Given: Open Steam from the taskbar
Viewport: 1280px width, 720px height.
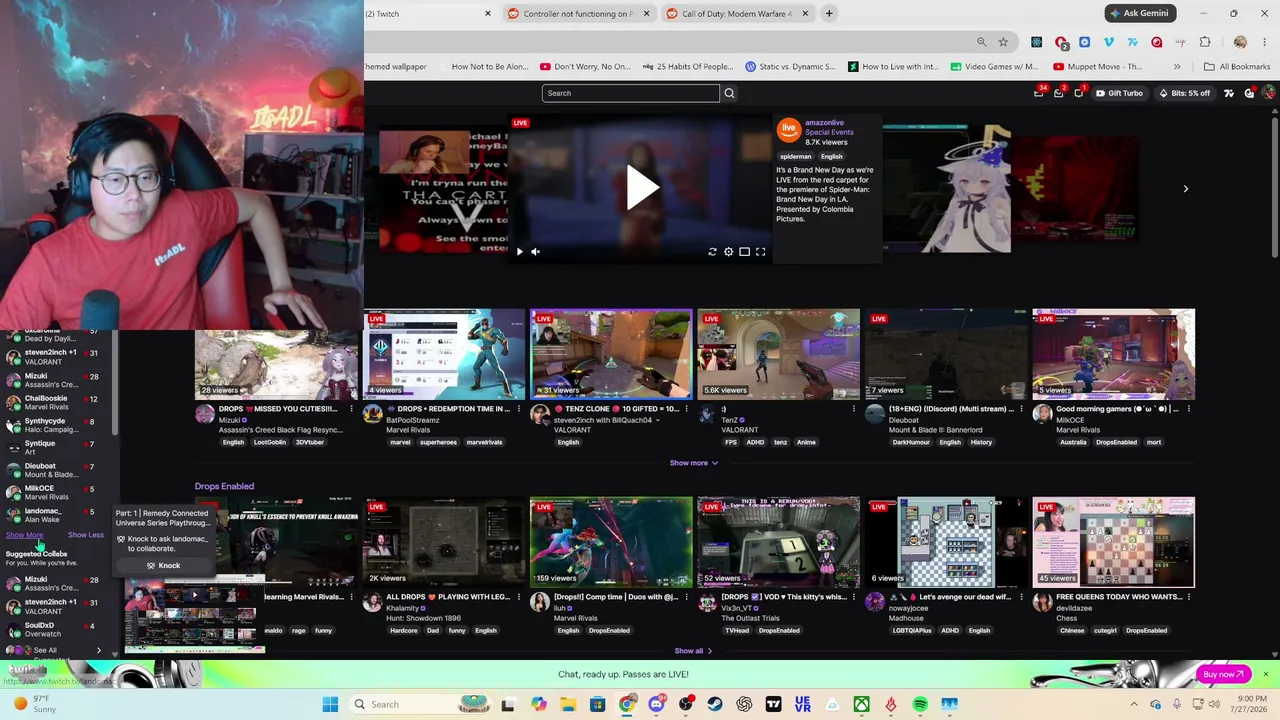Looking at the screenshot, I should pos(715,704).
